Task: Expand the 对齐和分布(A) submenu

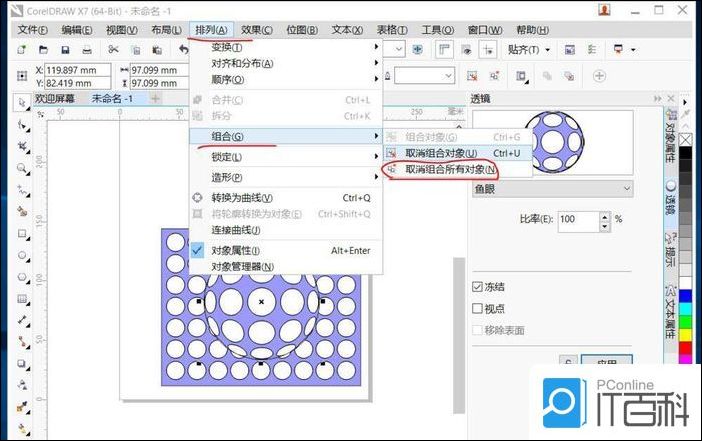Action: [286, 63]
